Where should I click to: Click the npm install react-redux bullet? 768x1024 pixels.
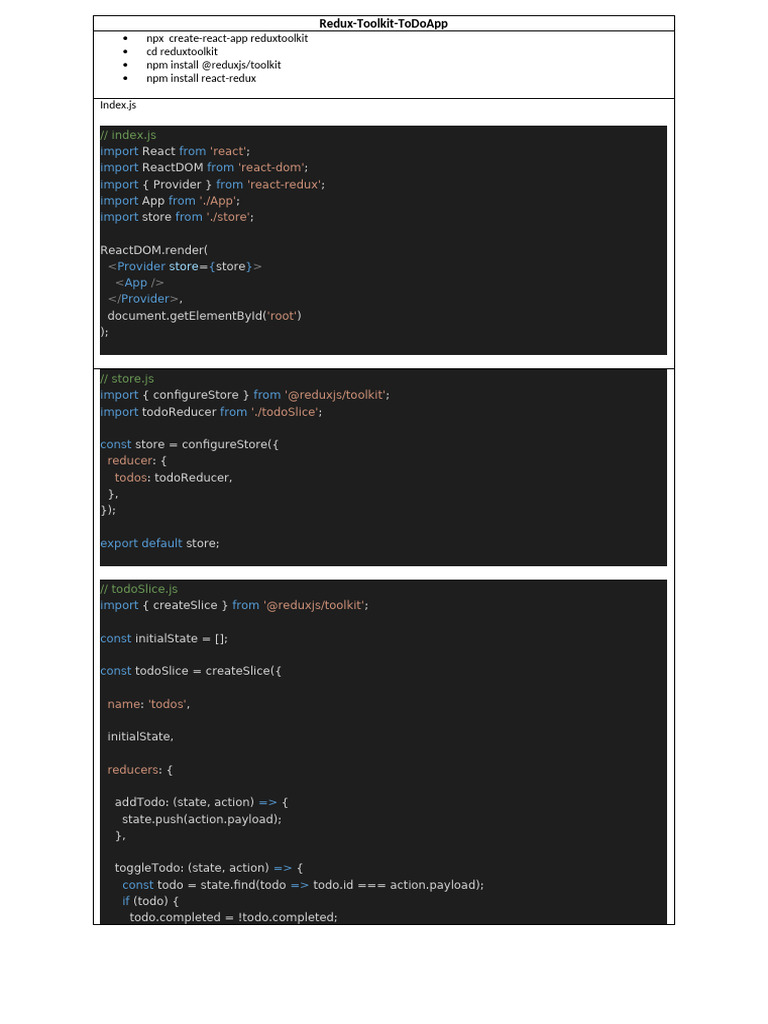click(x=201, y=78)
